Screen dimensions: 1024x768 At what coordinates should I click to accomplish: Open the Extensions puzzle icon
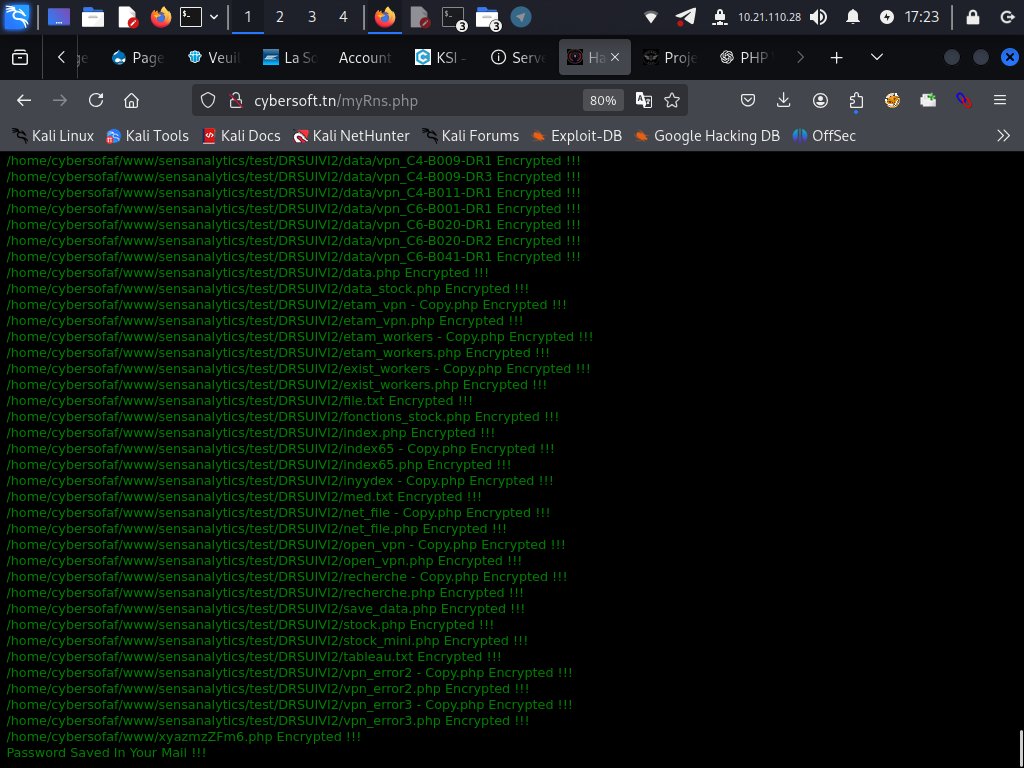[x=856, y=100]
